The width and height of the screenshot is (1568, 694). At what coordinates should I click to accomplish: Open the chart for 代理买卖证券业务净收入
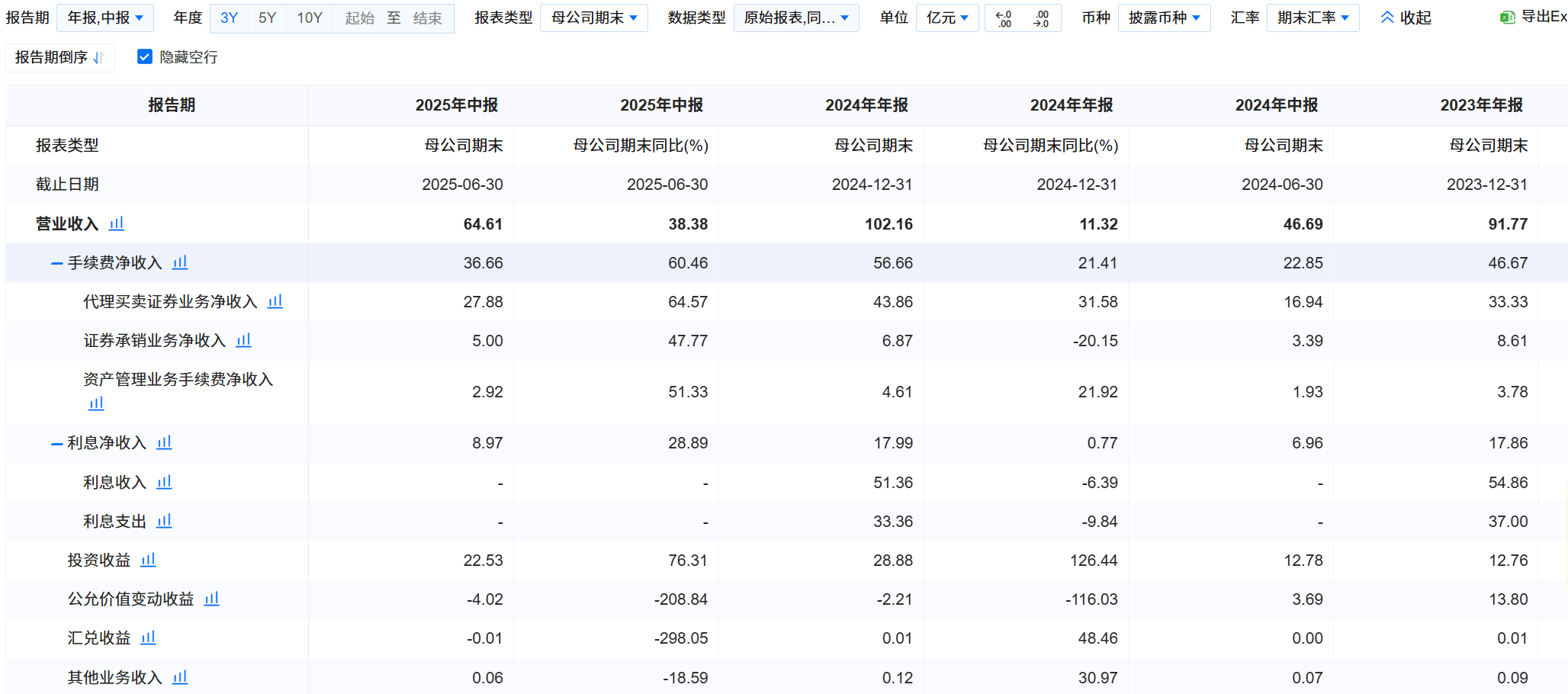275,301
